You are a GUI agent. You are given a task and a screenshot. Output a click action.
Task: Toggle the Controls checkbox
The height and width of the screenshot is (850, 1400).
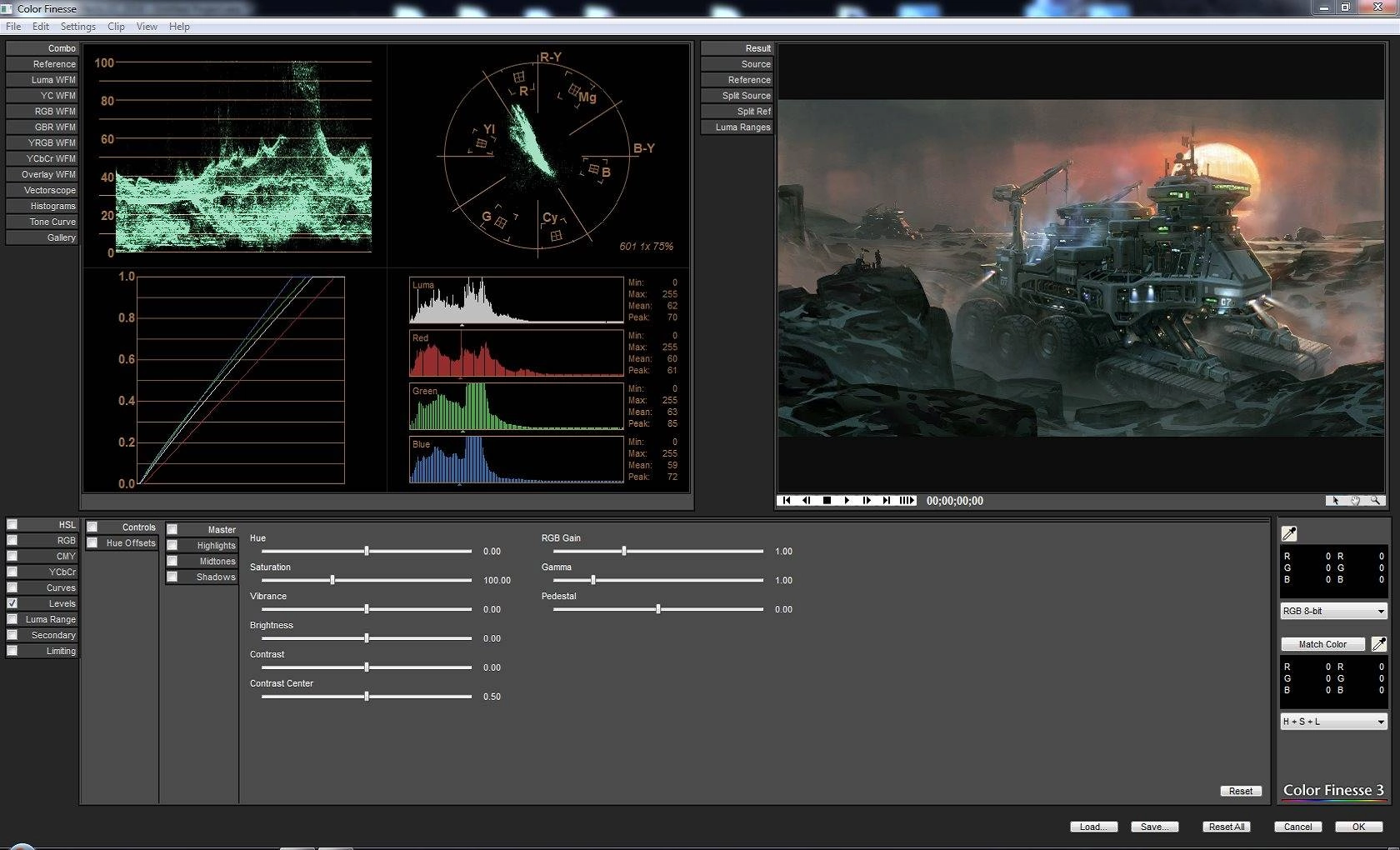coord(92,527)
